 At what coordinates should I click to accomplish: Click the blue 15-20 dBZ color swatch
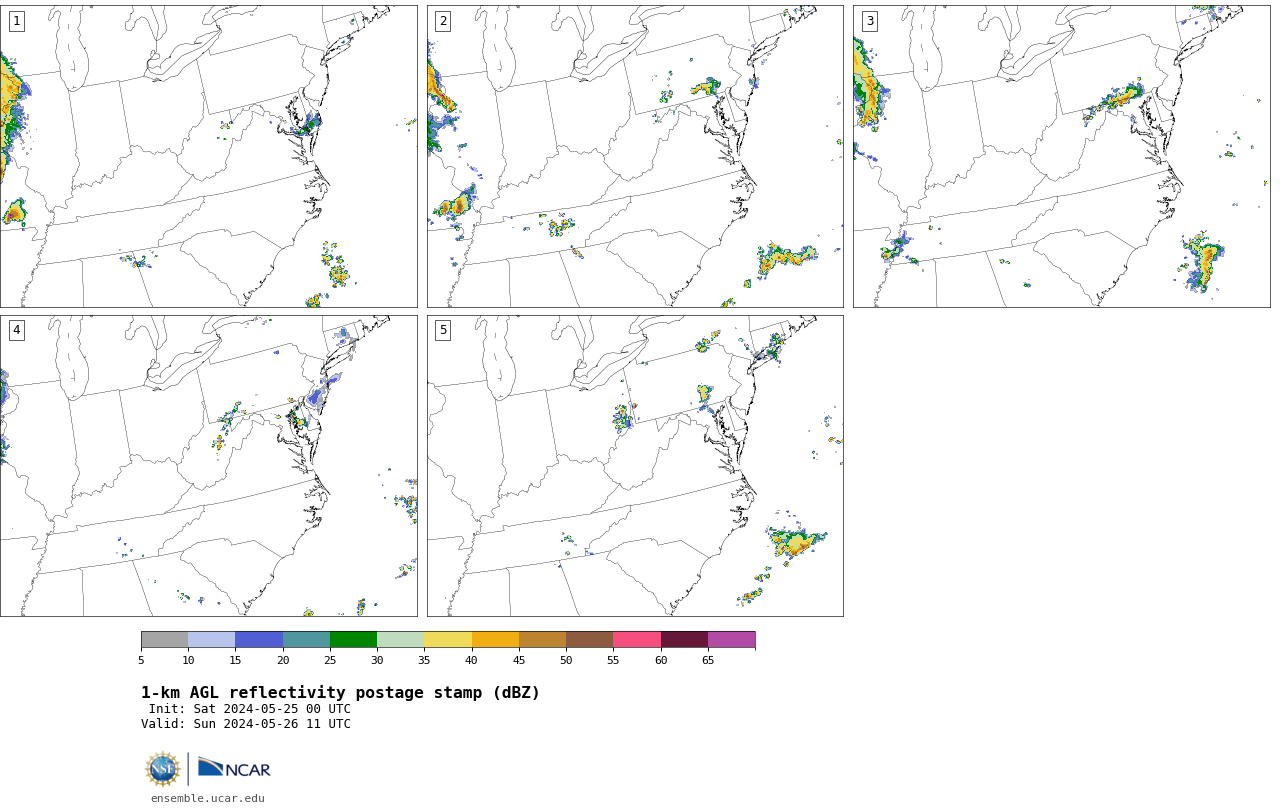(x=259, y=640)
